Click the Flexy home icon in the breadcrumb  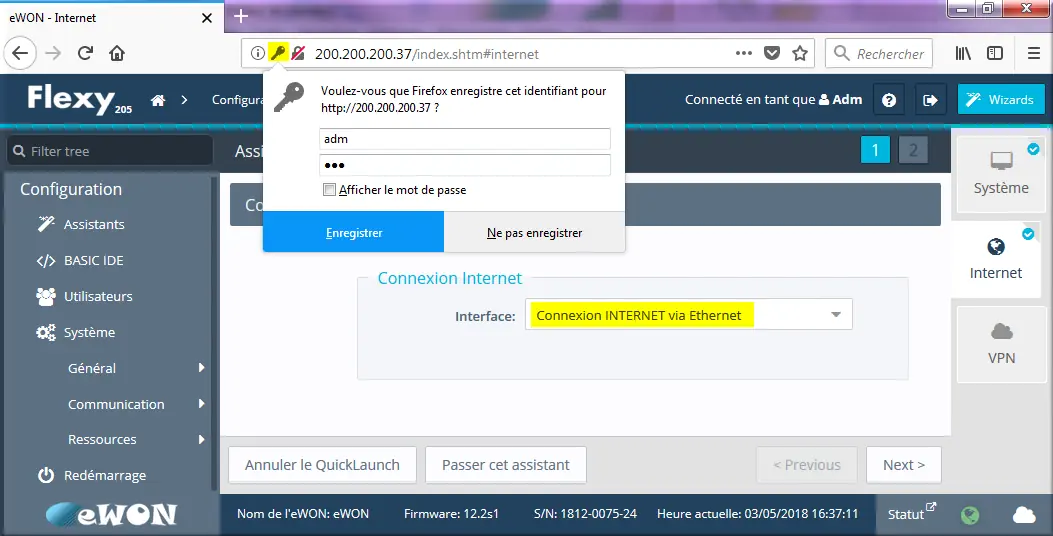[158, 100]
